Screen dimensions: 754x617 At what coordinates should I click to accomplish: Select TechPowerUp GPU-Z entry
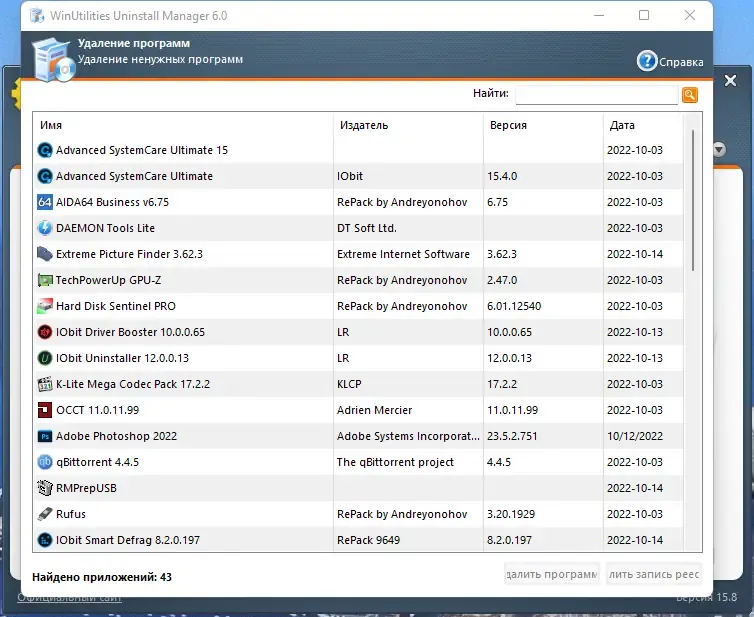pos(109,280)
